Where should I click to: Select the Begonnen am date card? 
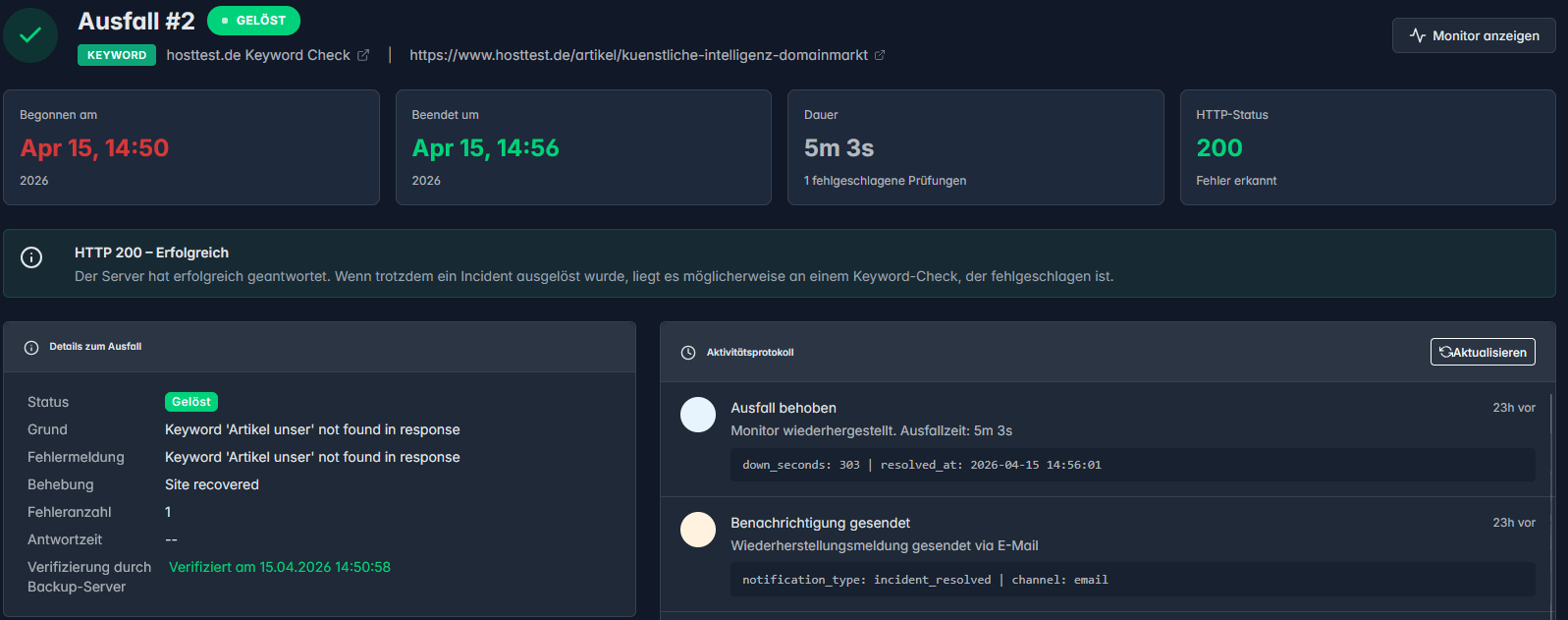coord(191,147)
